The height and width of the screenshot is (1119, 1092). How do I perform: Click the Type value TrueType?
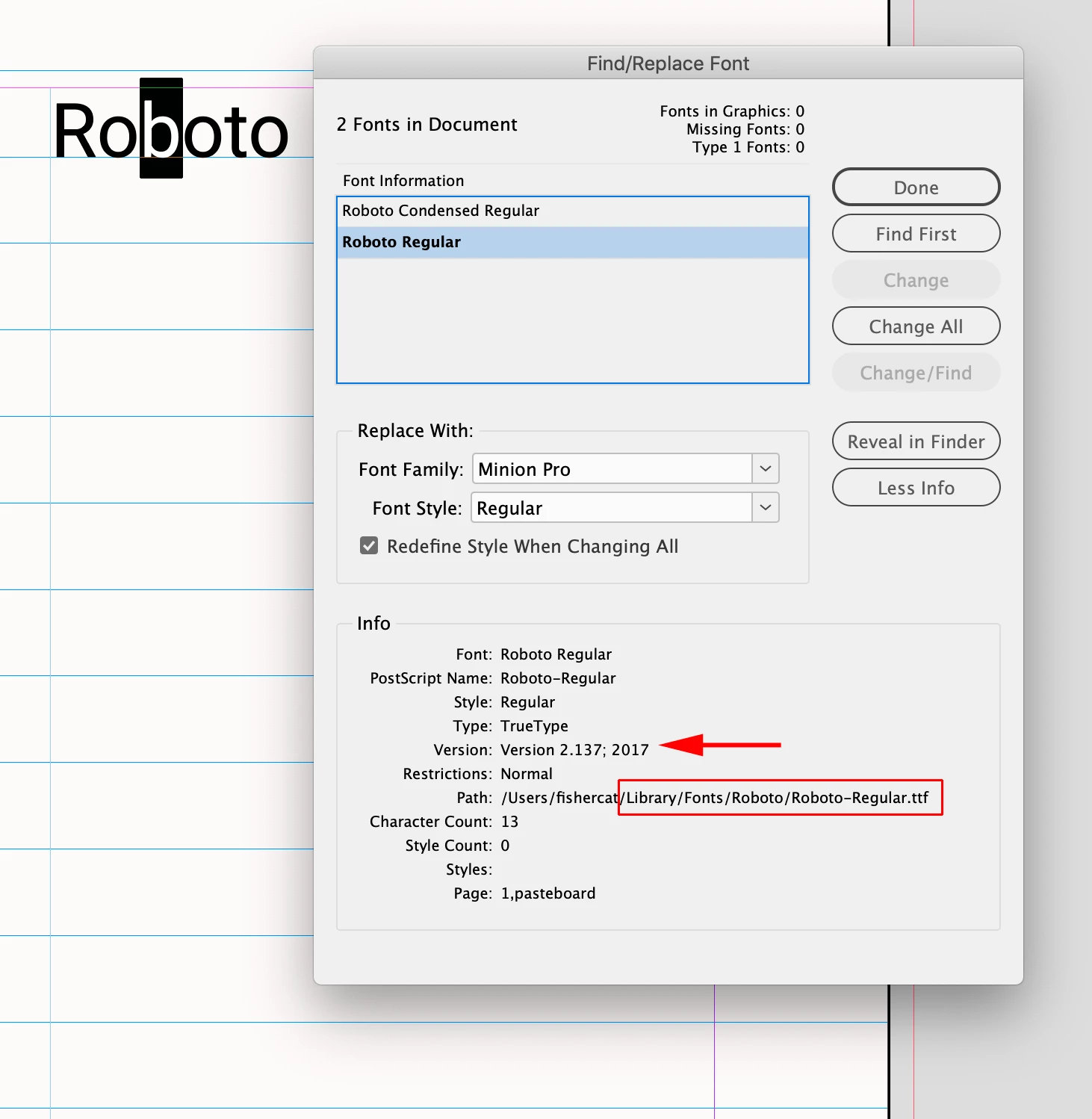534,726
